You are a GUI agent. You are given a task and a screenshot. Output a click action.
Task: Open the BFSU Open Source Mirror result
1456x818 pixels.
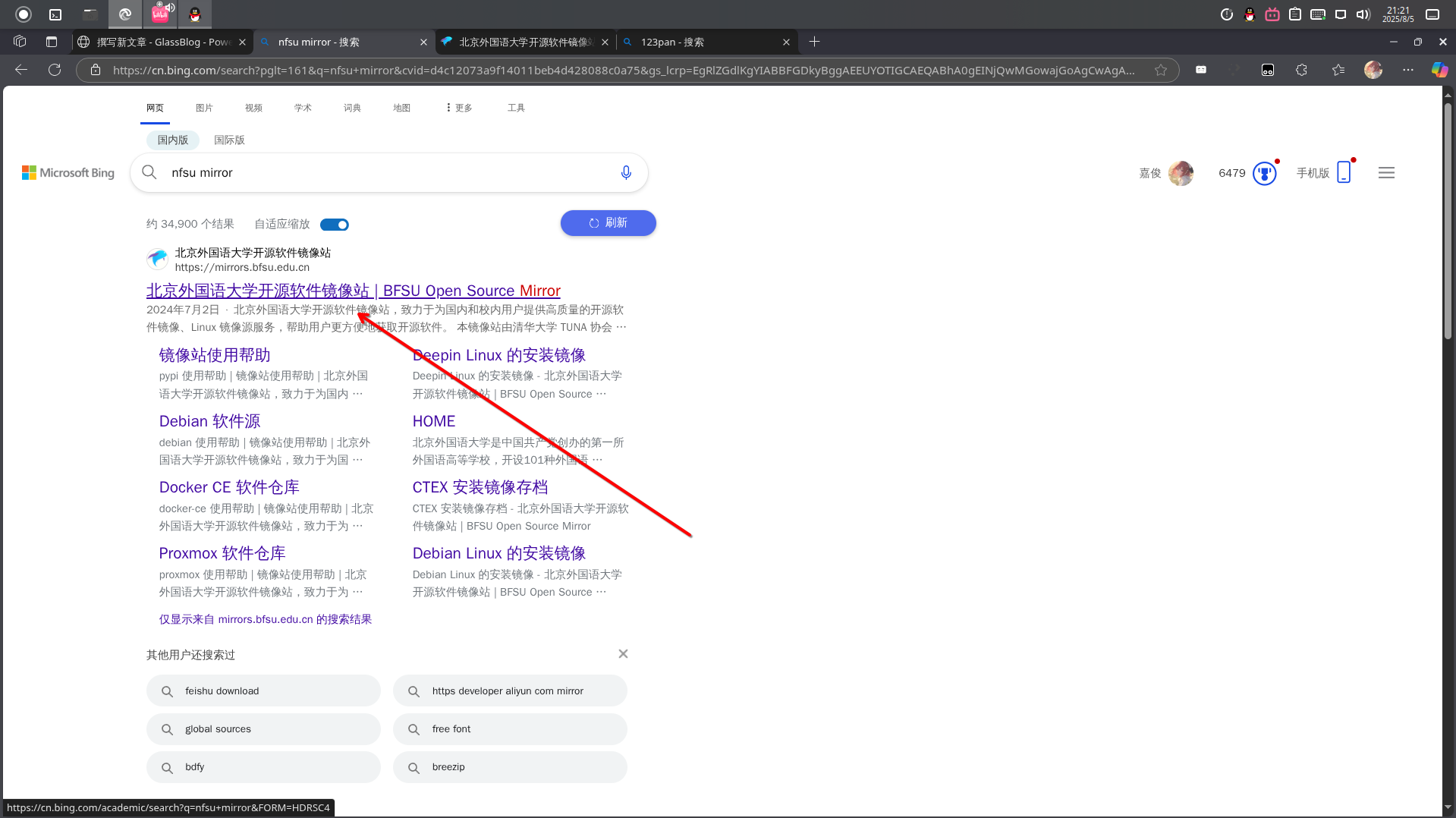[354, 291]
